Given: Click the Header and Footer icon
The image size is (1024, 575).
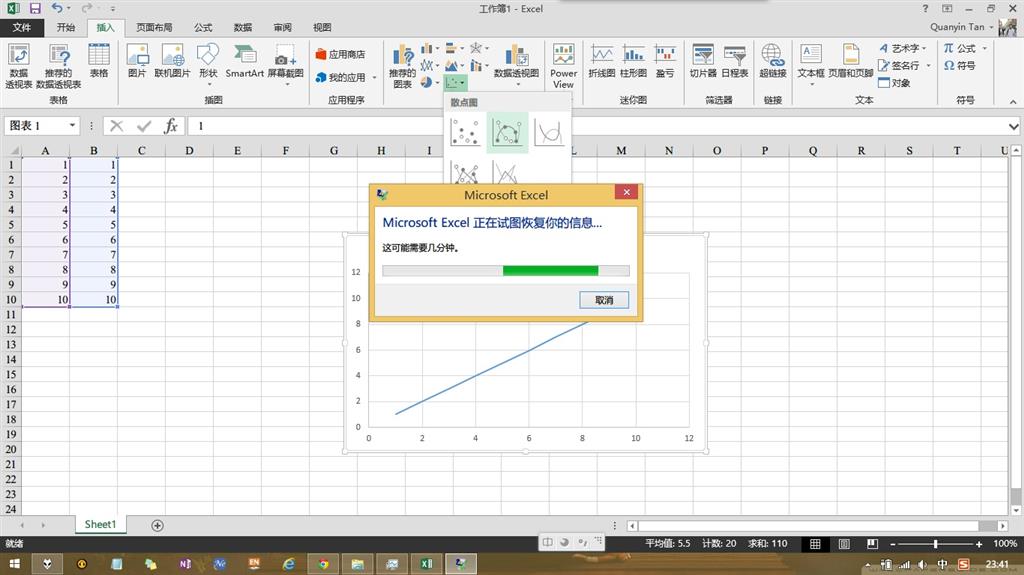Looking at the screenshot, I should [x=851, y=61].
